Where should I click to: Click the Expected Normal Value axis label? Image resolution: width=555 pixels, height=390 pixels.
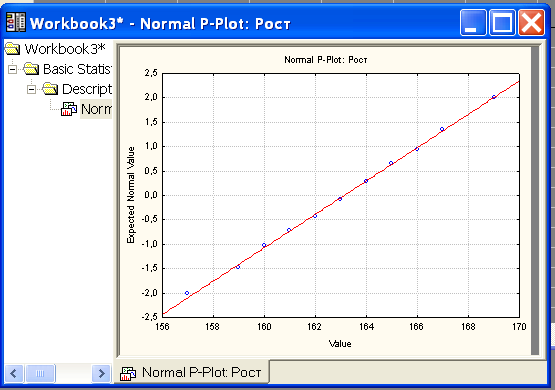coord(131,195)
